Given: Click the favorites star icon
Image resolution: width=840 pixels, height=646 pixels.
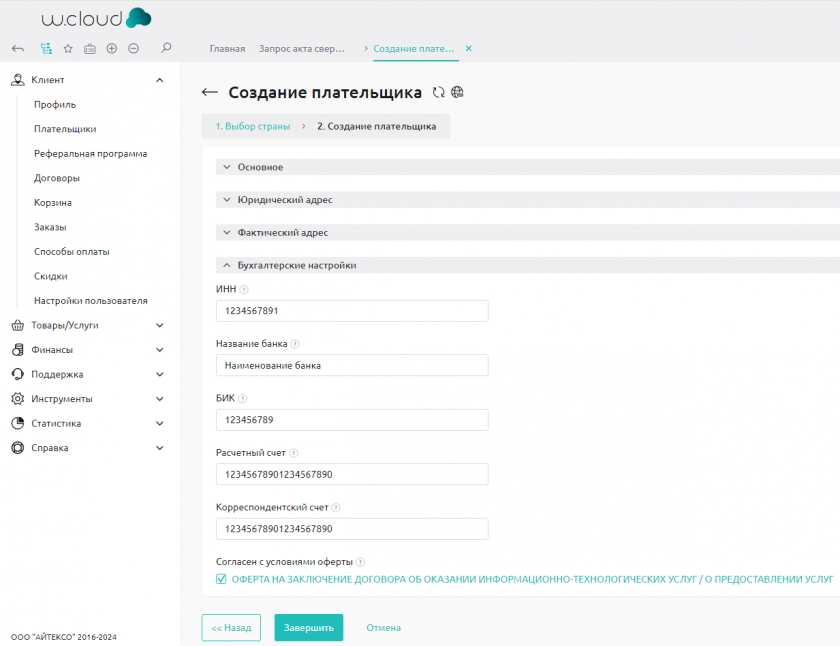Looking at the screenshot, I should 68,48.
